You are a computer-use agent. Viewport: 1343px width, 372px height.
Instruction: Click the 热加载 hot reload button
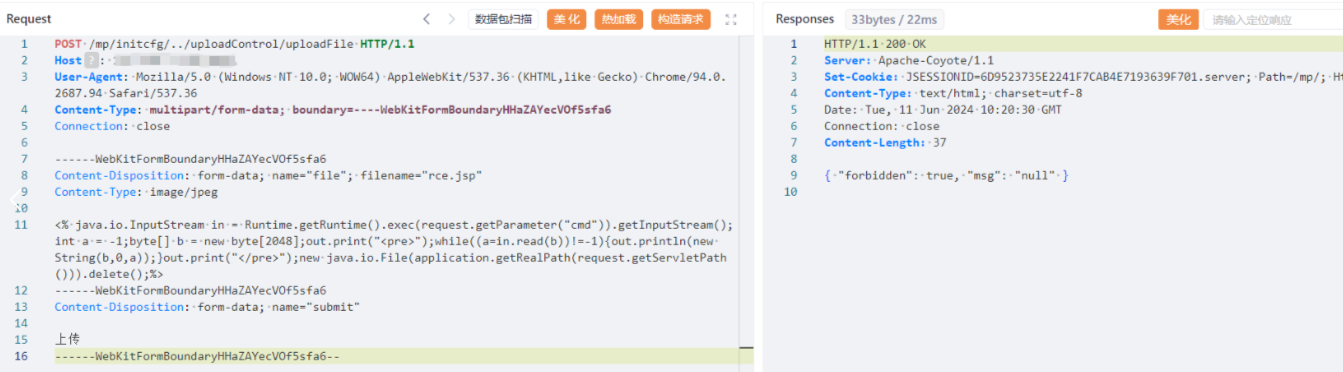pyautogui.click(x=619, y=19)
